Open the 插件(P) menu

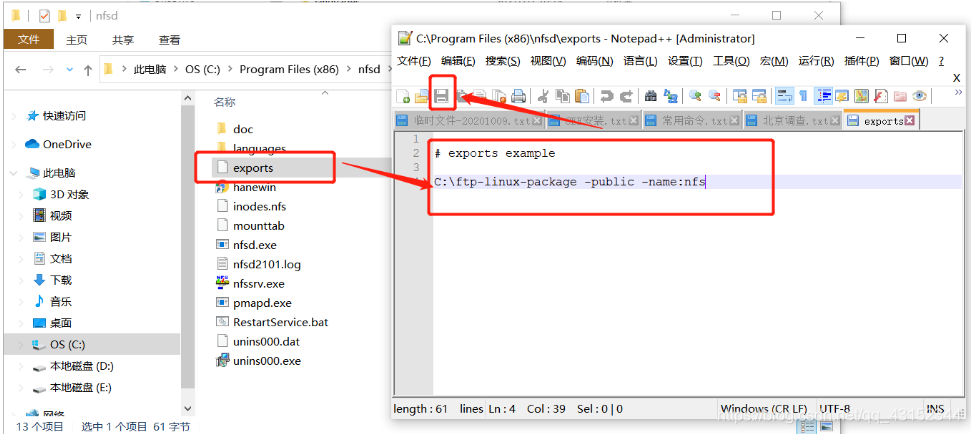click(x=861, y=61)
